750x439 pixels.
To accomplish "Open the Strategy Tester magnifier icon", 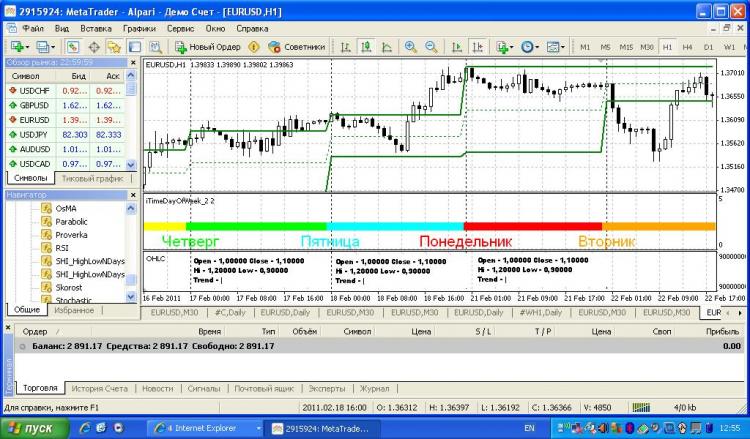I will [155, 47].
